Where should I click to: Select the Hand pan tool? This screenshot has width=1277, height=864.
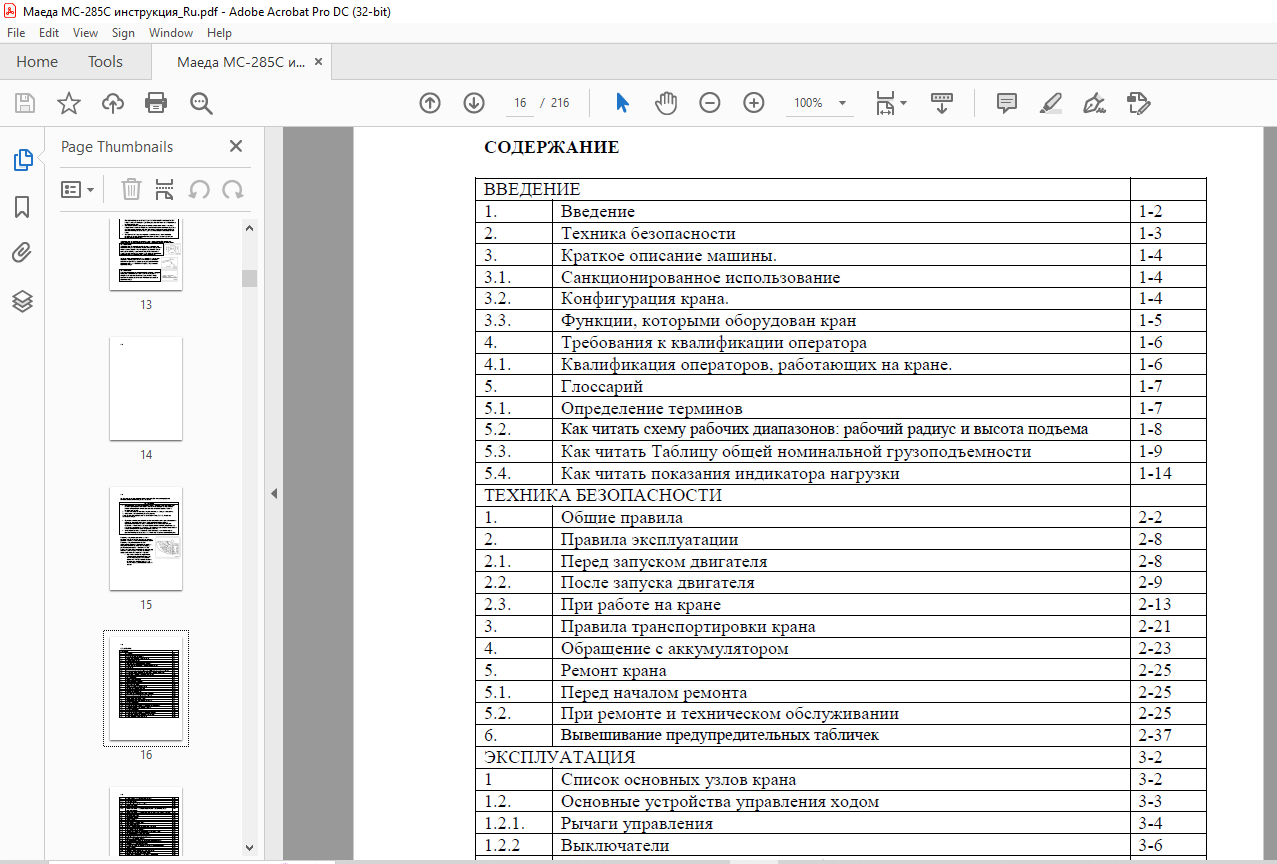tap(666, 103)
